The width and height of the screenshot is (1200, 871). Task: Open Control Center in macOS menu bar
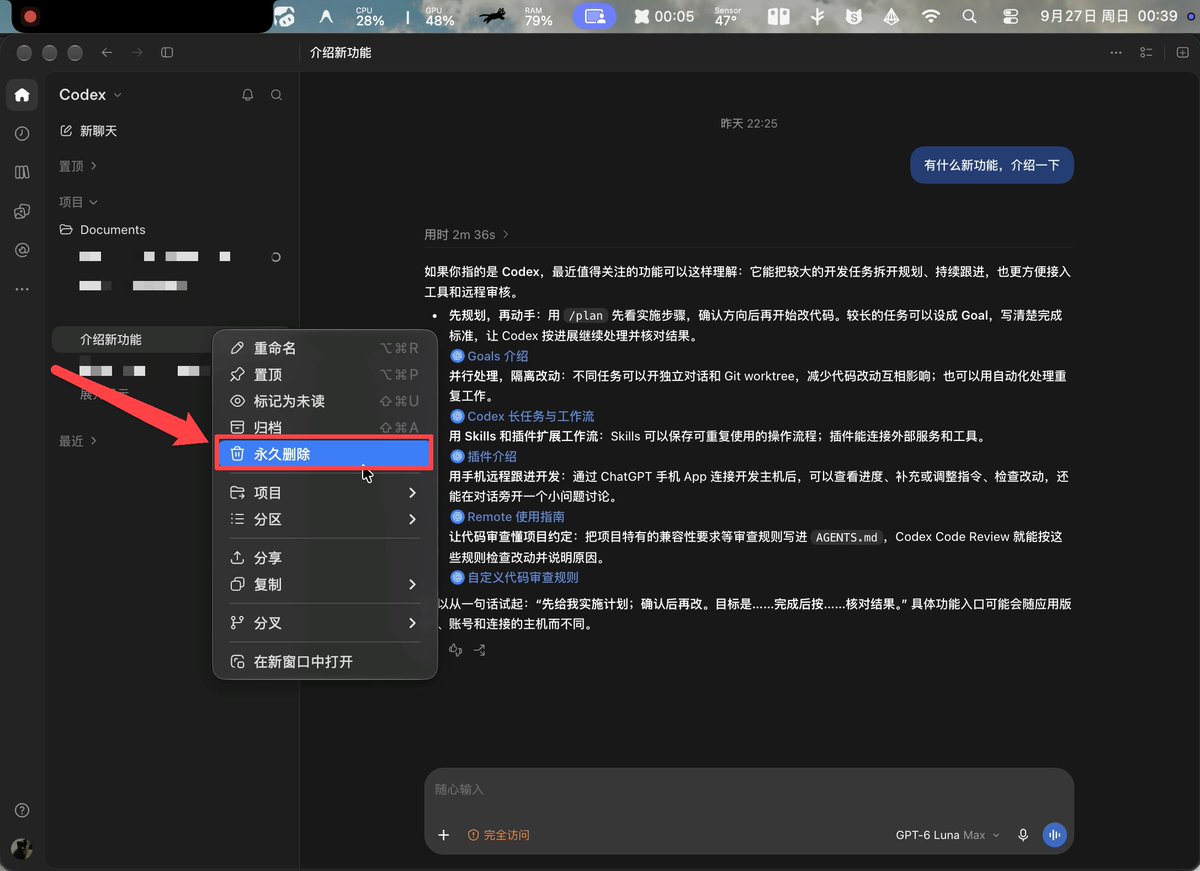point(1009,16)
